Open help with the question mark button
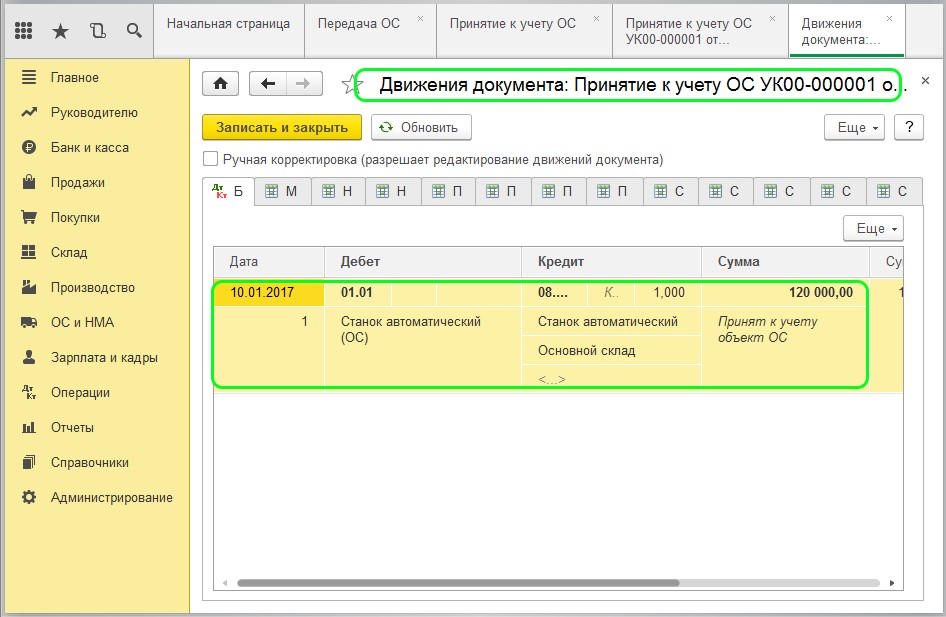Screen dimensions: 946x617 tap(908, 127)
